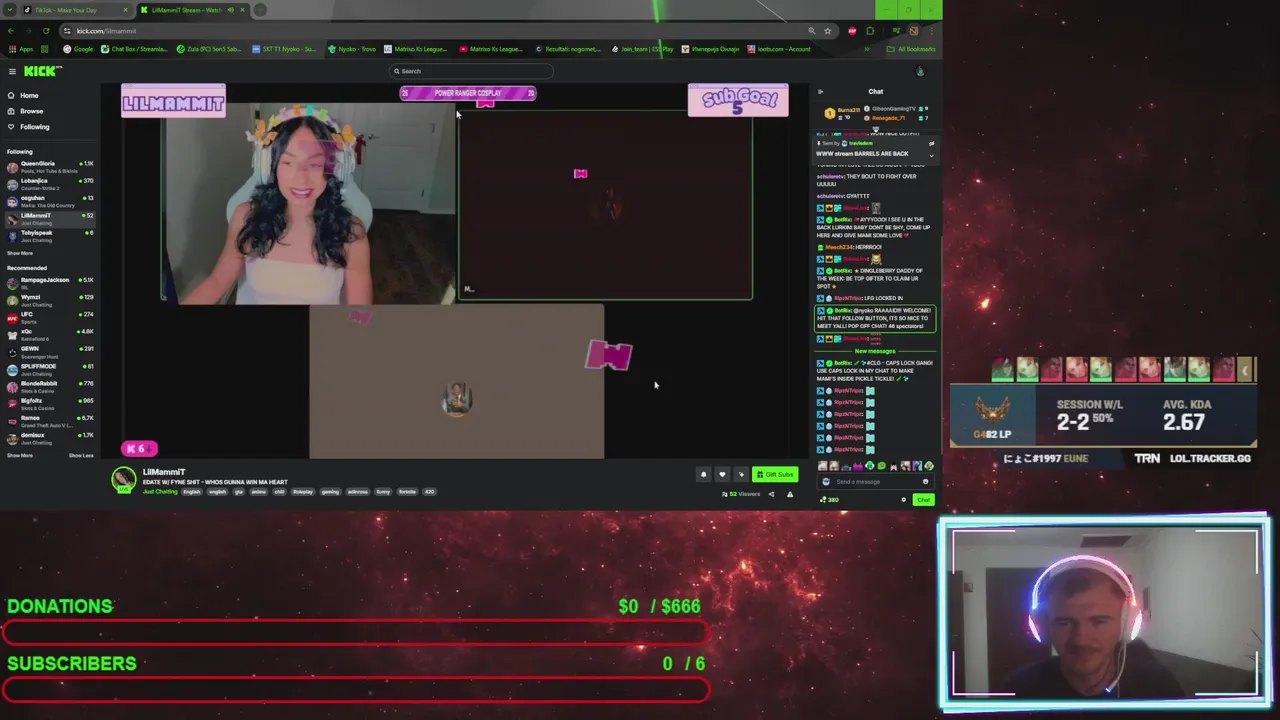Screen dimensions: 1280x720
Task: Open SPLIFFMODE recommended channel
Action: pyautogui.click(x=50, y=368)
